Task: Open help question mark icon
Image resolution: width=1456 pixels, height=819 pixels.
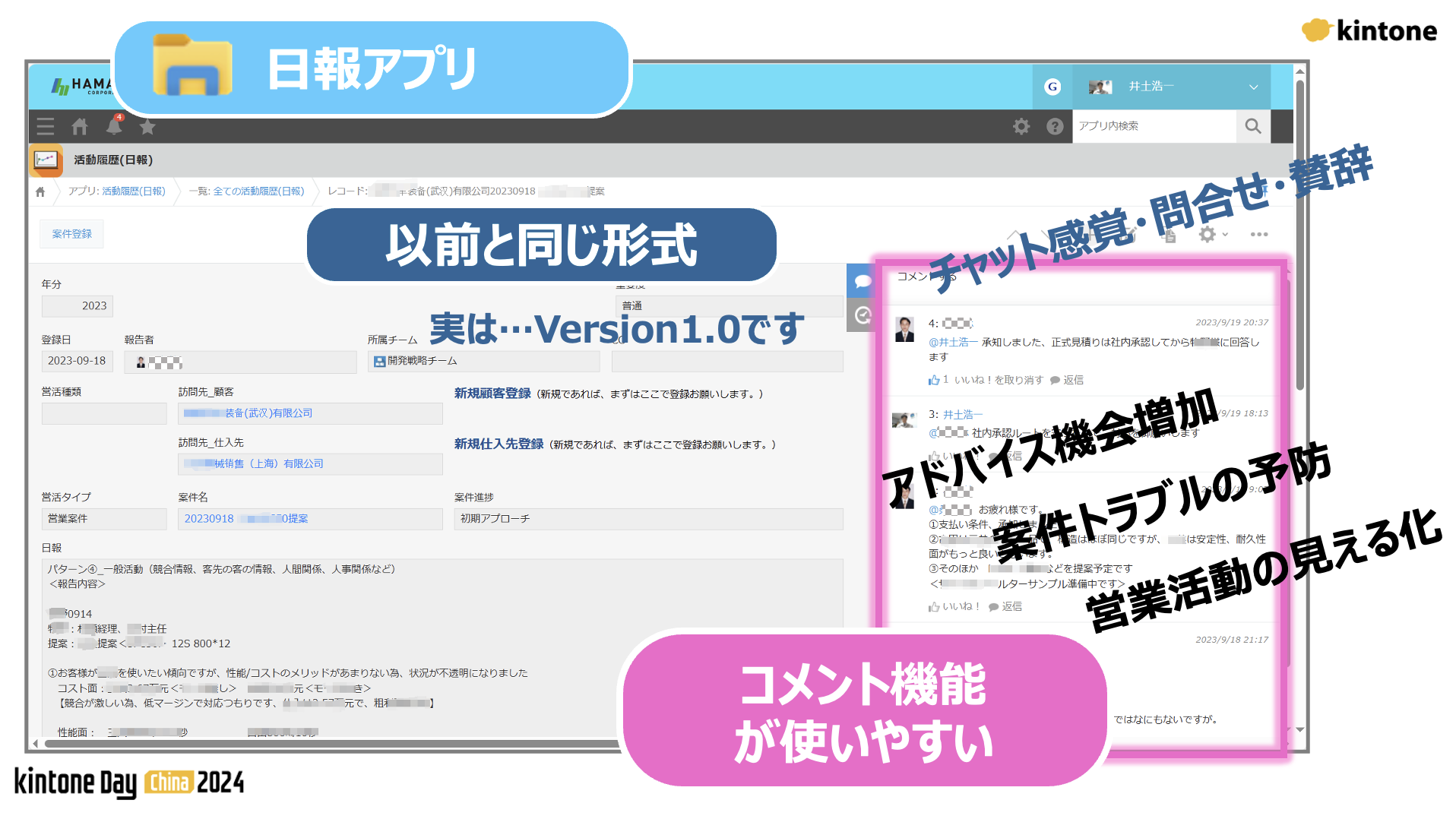Action: coord(1055,126)
